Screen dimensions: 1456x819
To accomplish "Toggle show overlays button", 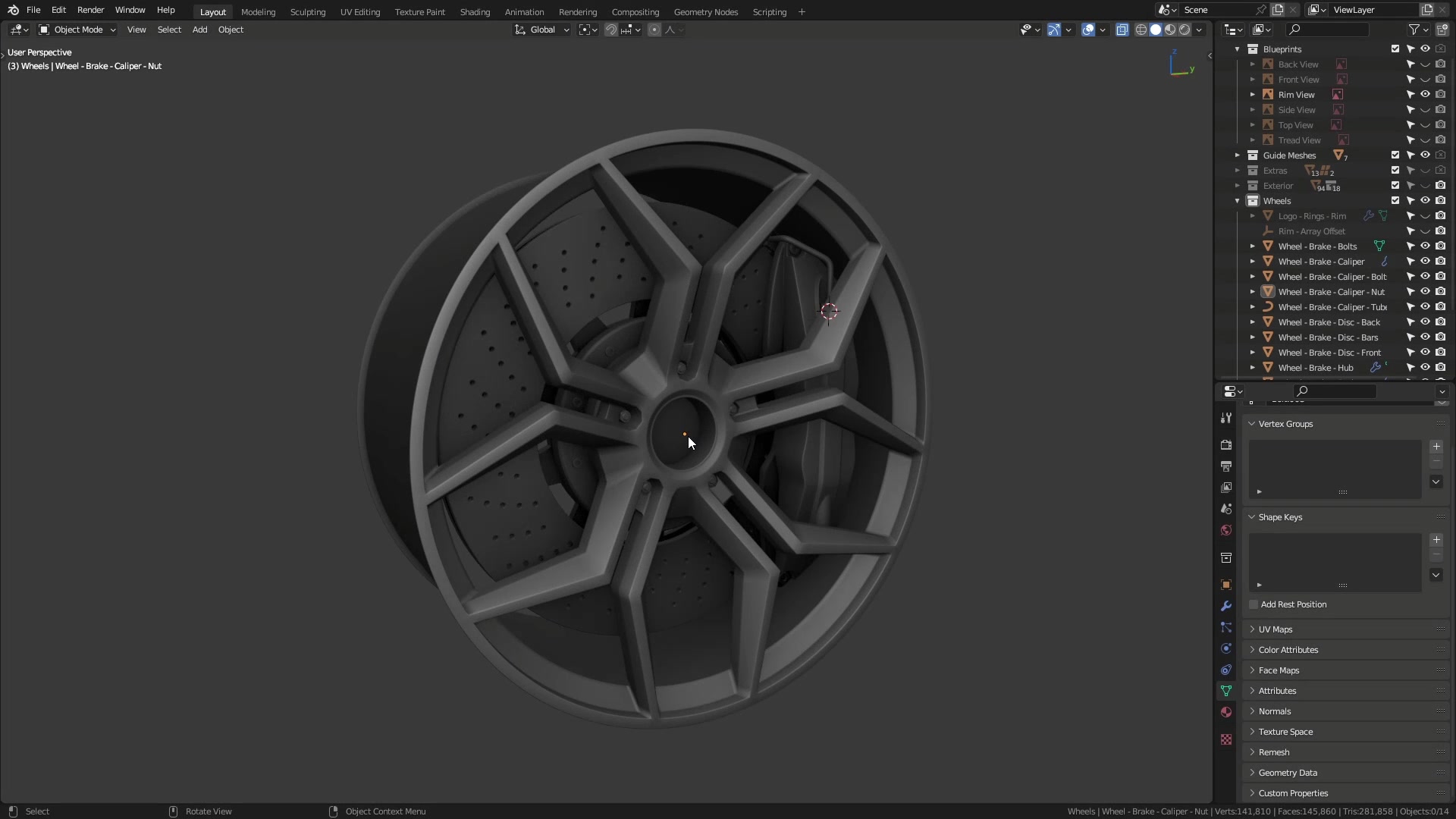I will pos(1088,30).
